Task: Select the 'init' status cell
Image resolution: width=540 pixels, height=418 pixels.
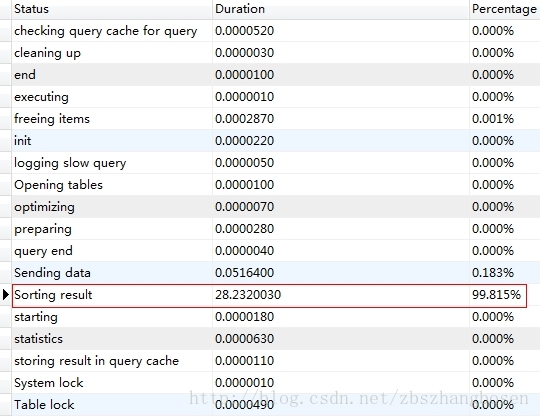Action: point(112,141)
